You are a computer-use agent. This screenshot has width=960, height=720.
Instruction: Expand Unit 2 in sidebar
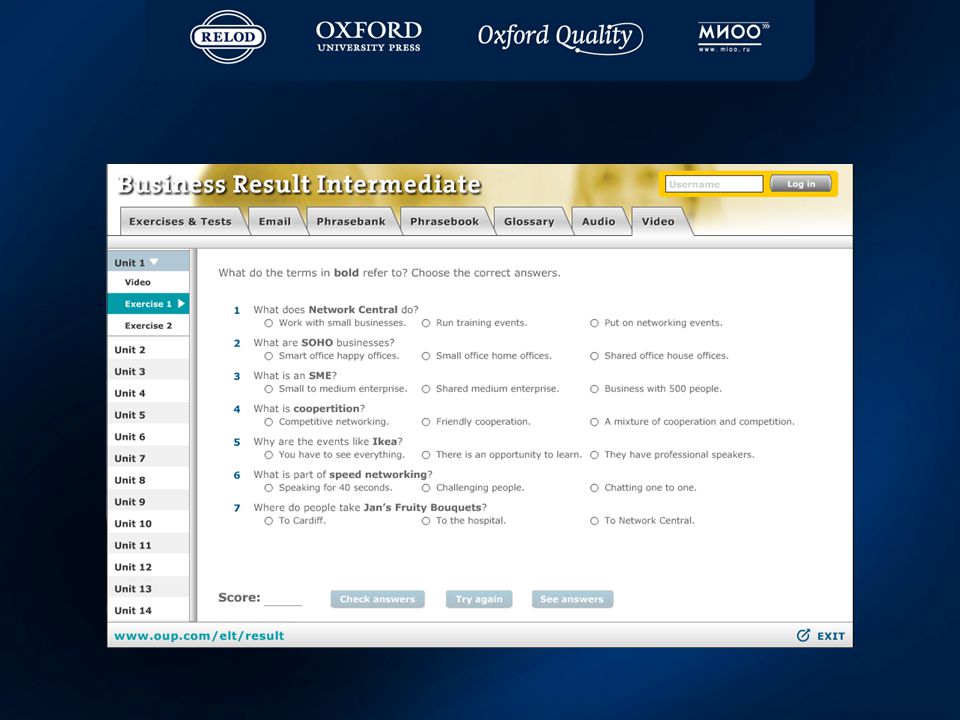click(x=148, y=350)
